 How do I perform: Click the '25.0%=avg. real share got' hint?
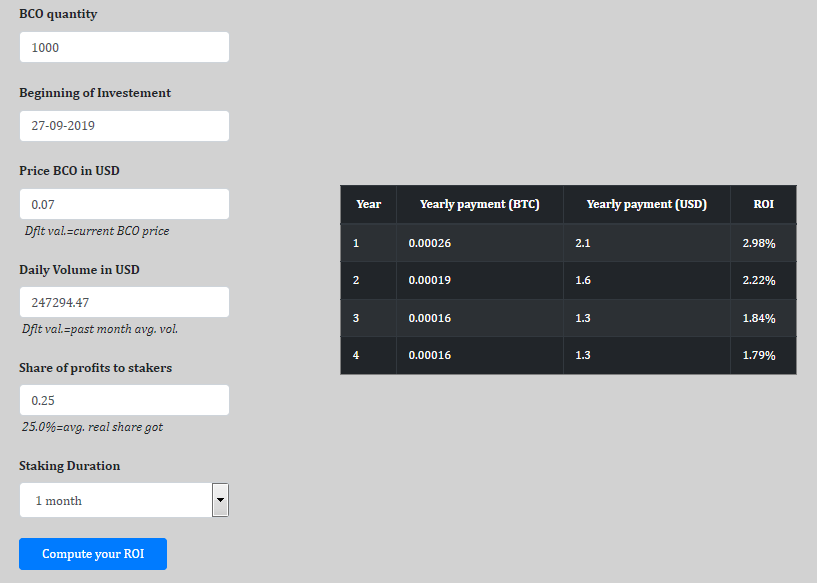92,427
